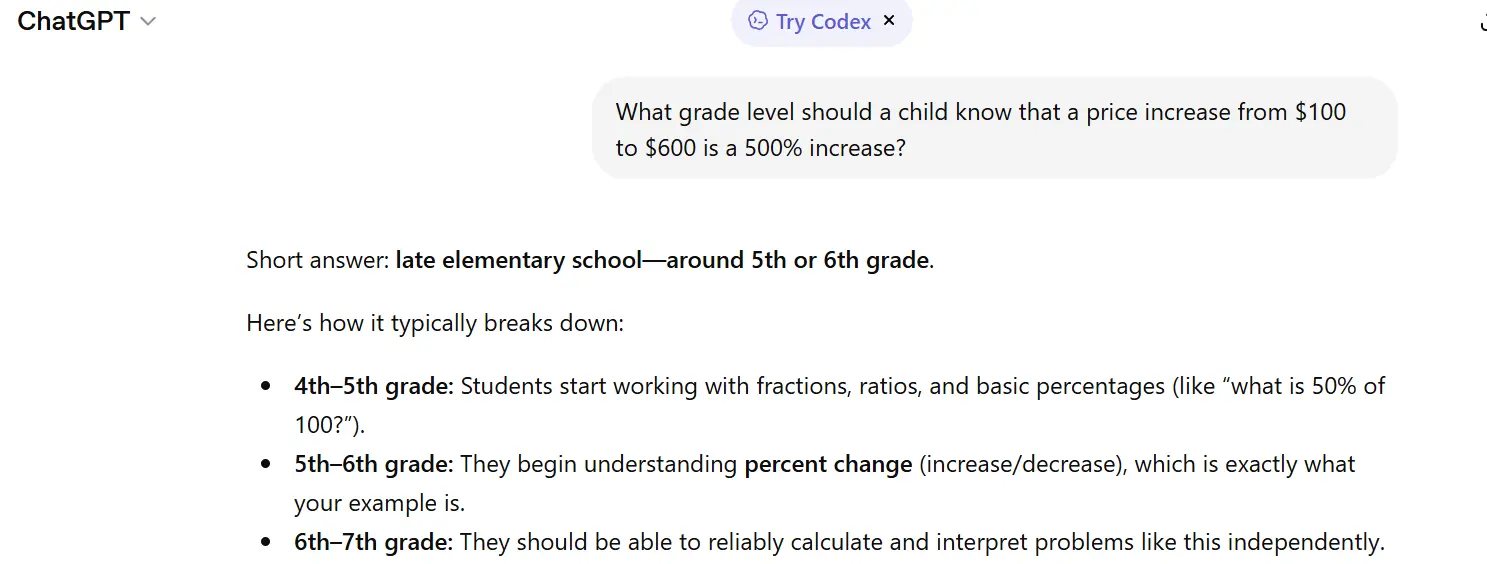Click the bold "percent change" term
The image size is (1487, 564).
coord(828,464)
